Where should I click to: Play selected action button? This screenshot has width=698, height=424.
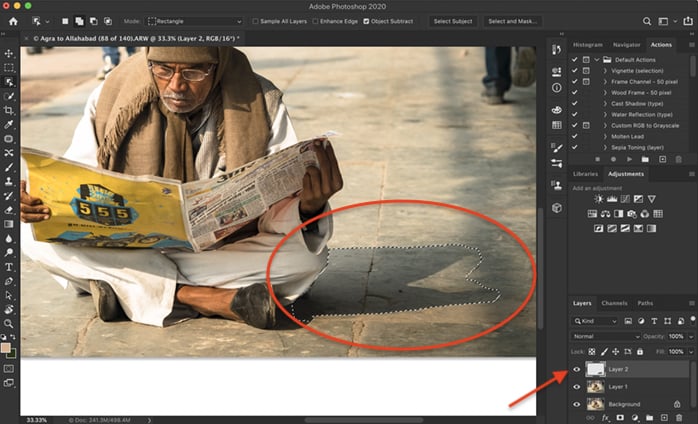(629, 159)
